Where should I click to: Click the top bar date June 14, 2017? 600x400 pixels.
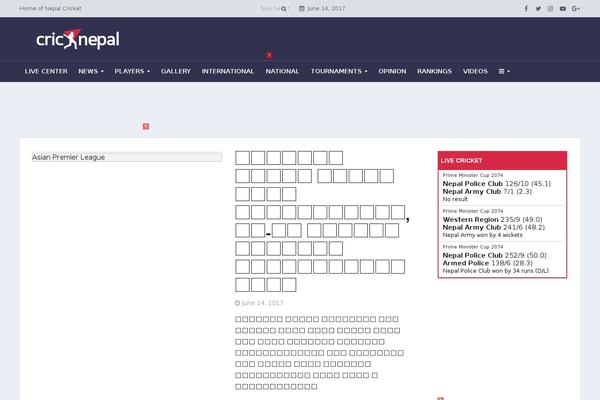[326, 8]
